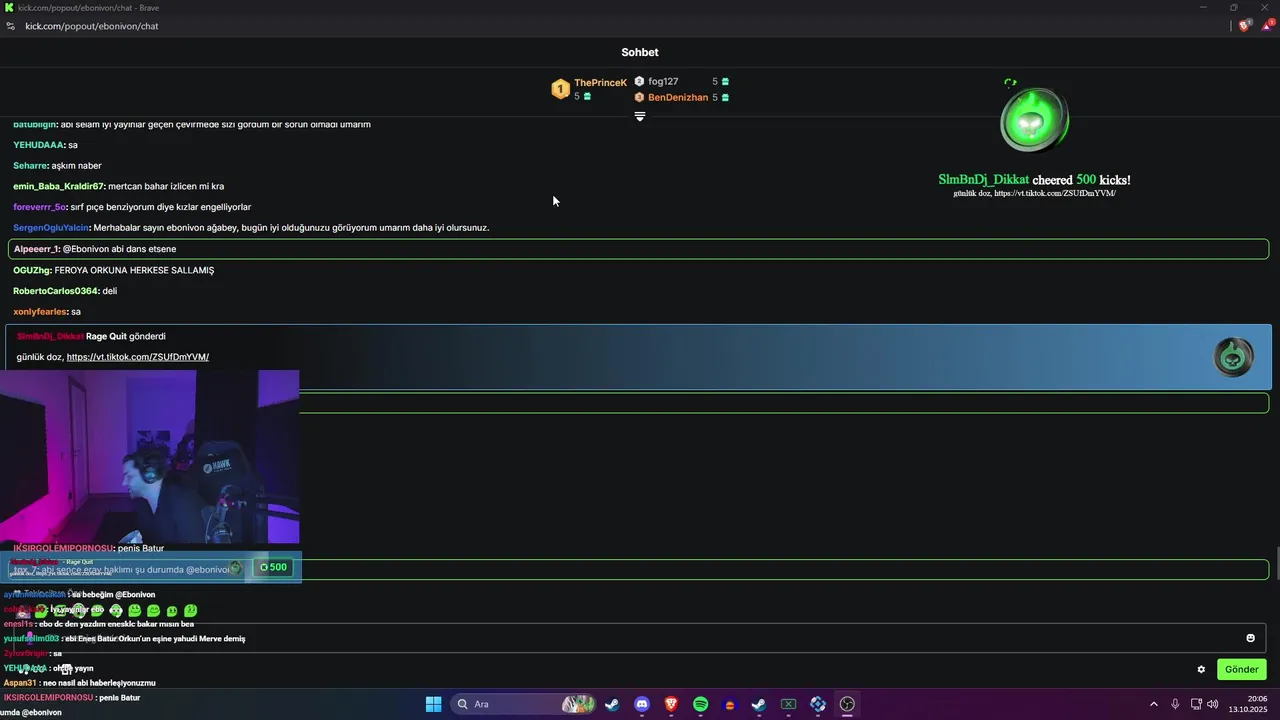Open first Steam icon next to the search box
1280x720 pixels.
[612, 704]
